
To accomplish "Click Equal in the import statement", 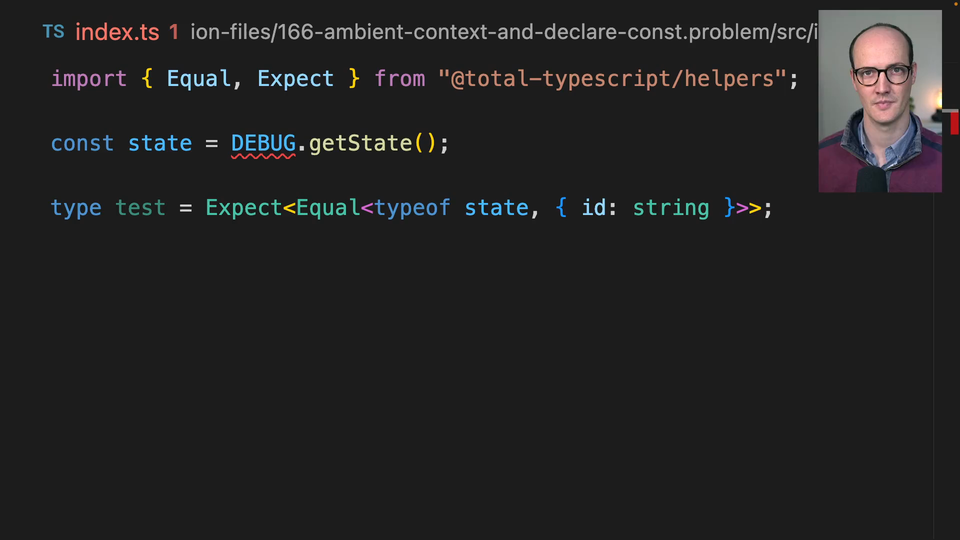I will tap(199, 78).
